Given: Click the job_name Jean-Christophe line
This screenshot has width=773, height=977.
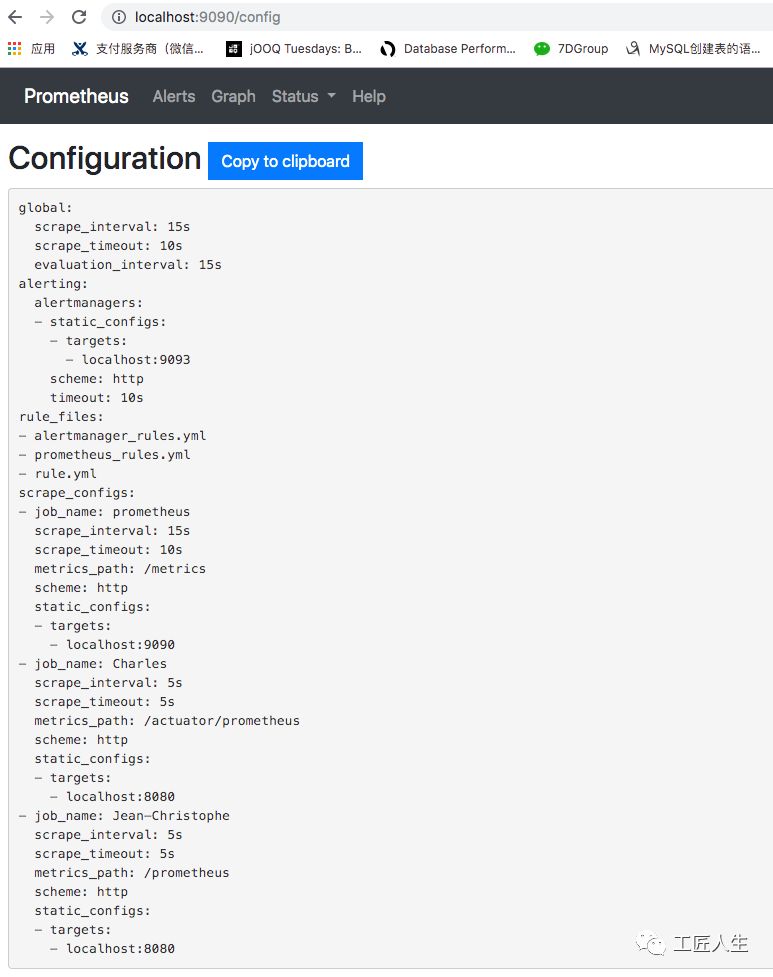Looking at the screenshot, I should 124,815.
